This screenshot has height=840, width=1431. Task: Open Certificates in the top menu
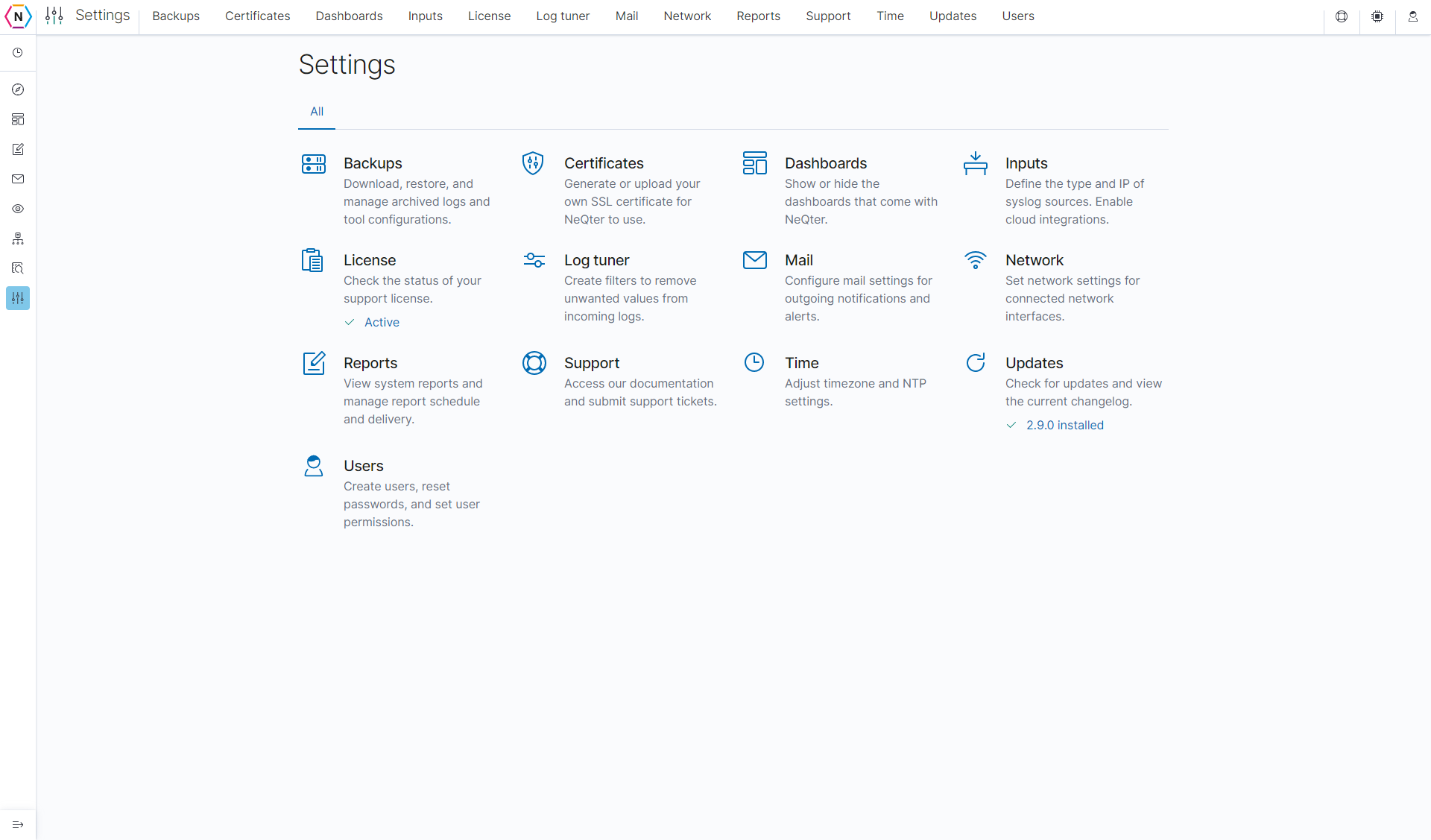[x=258, y=16]
